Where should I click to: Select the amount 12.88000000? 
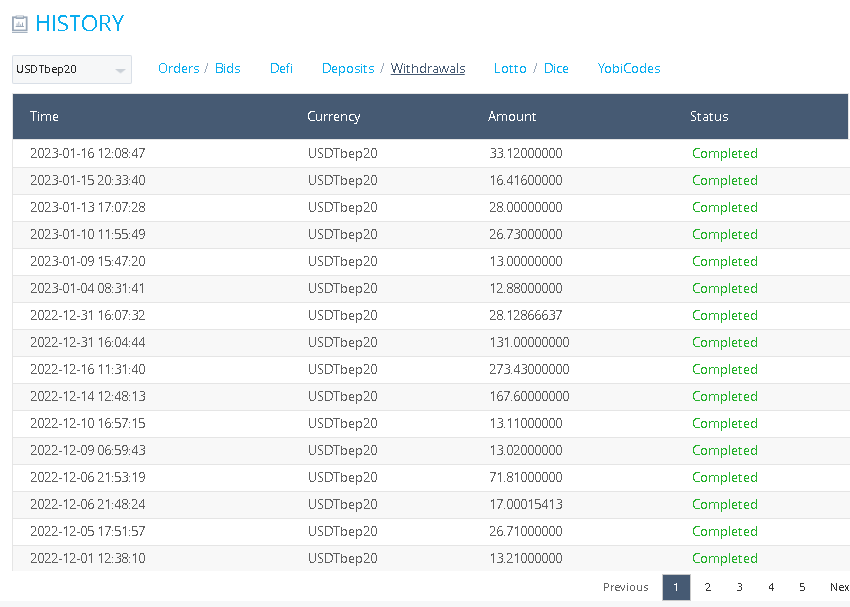526,288
